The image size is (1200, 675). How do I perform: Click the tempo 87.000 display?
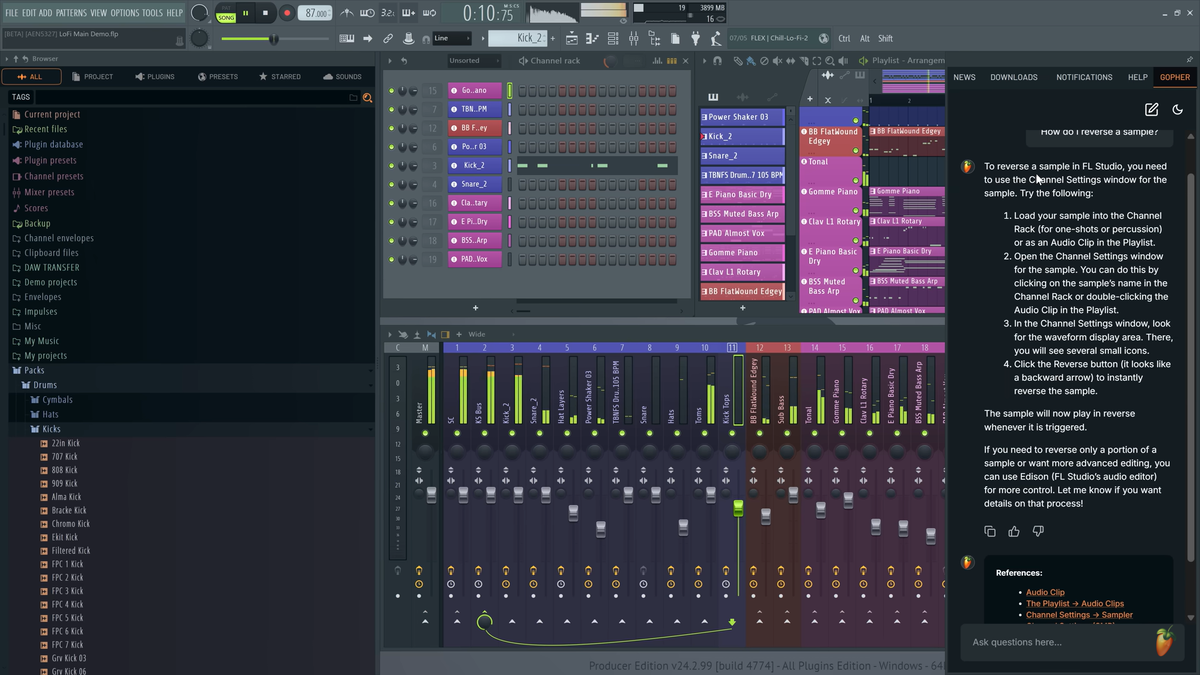pyautogui.click(x=316, y=13)
